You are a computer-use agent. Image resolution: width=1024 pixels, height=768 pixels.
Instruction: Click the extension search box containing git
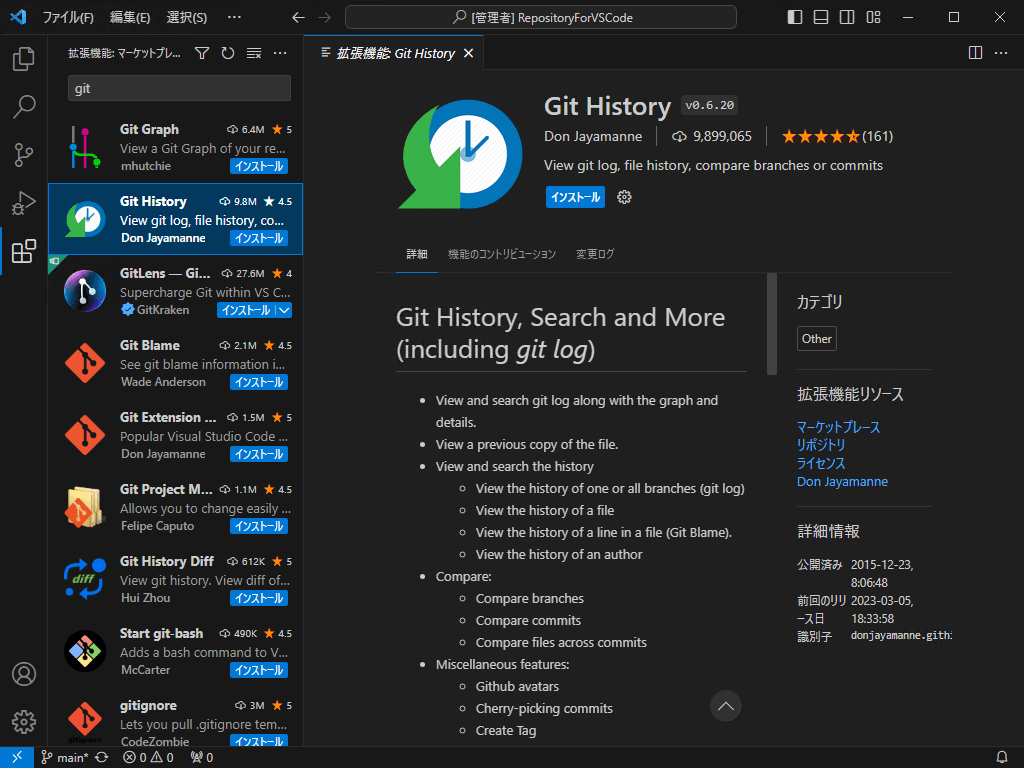[x=180, y=88]
